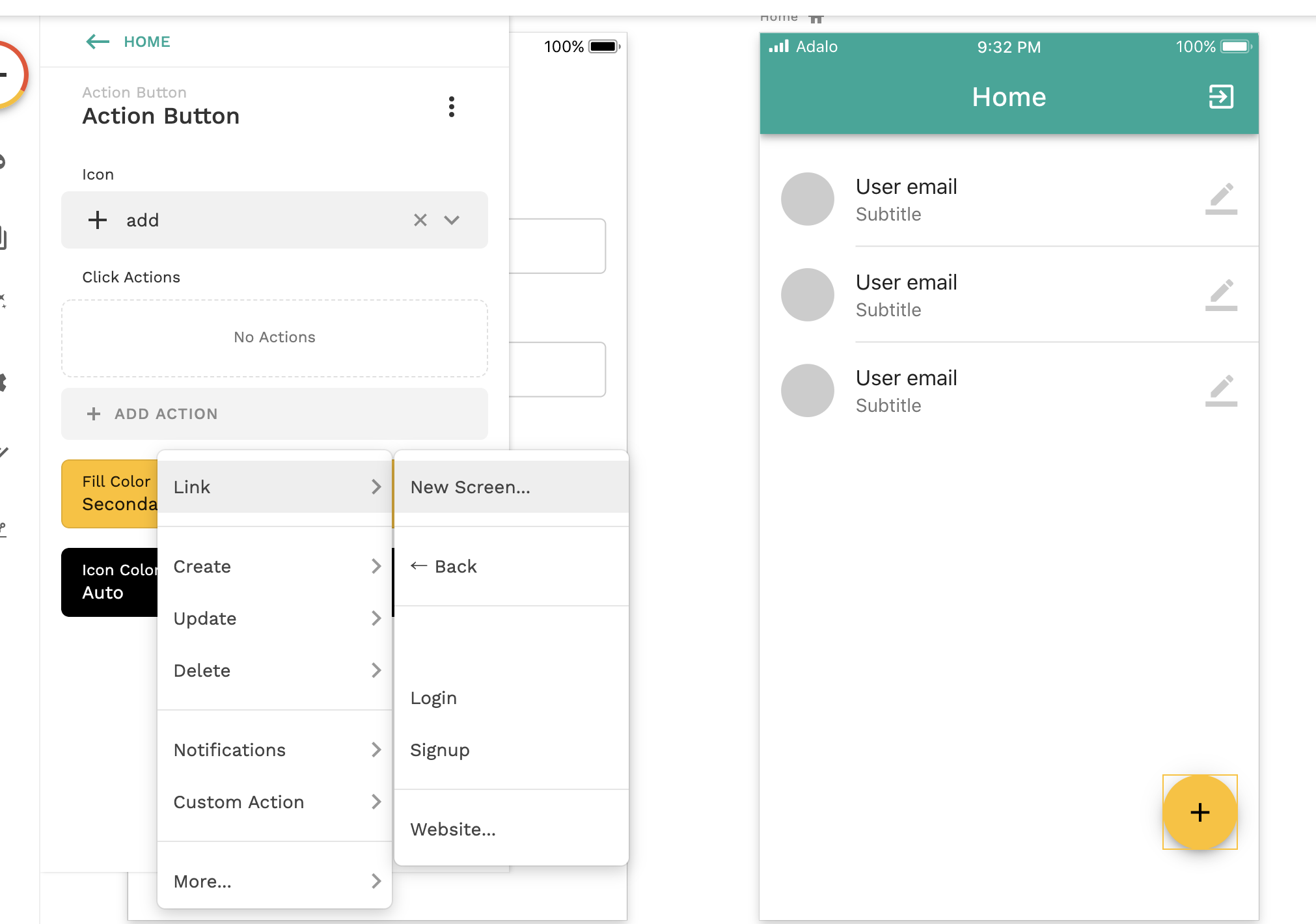Click the first user avatar circle
Image resolution: width=1316 pixels, height=924 pixels.
[807, 198]
